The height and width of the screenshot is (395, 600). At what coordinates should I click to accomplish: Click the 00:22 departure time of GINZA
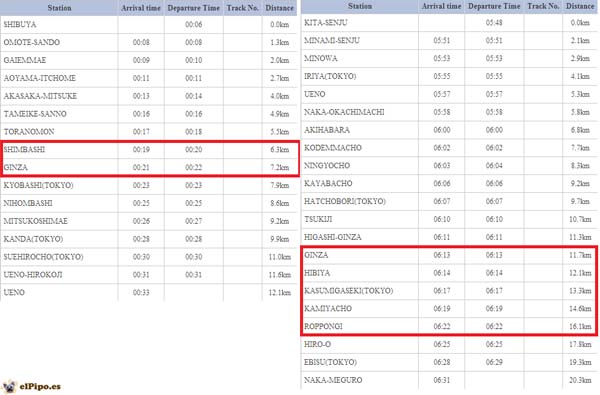point(194,167)
